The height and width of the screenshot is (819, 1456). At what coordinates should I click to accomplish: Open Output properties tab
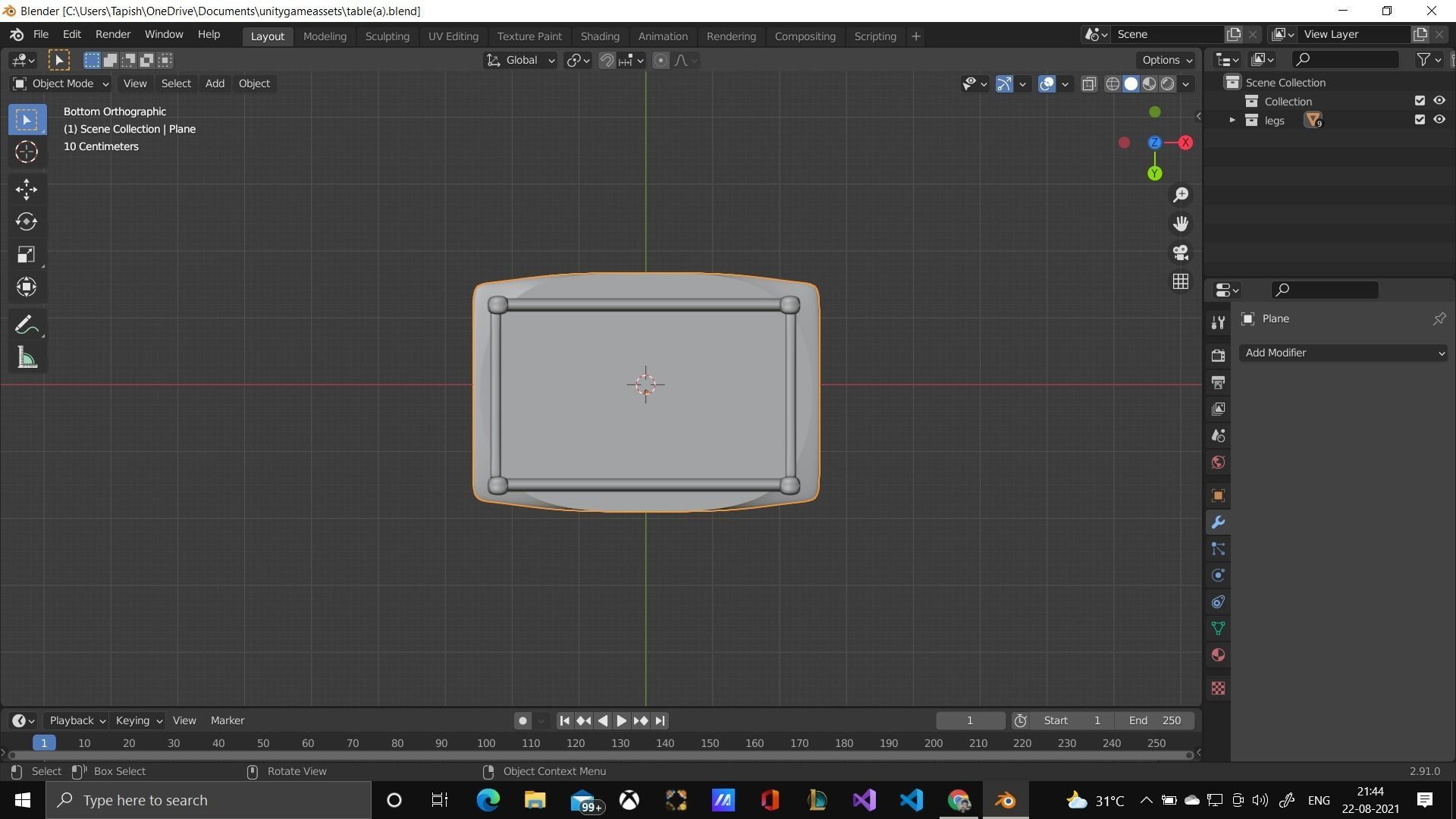tap(1218, 382)
